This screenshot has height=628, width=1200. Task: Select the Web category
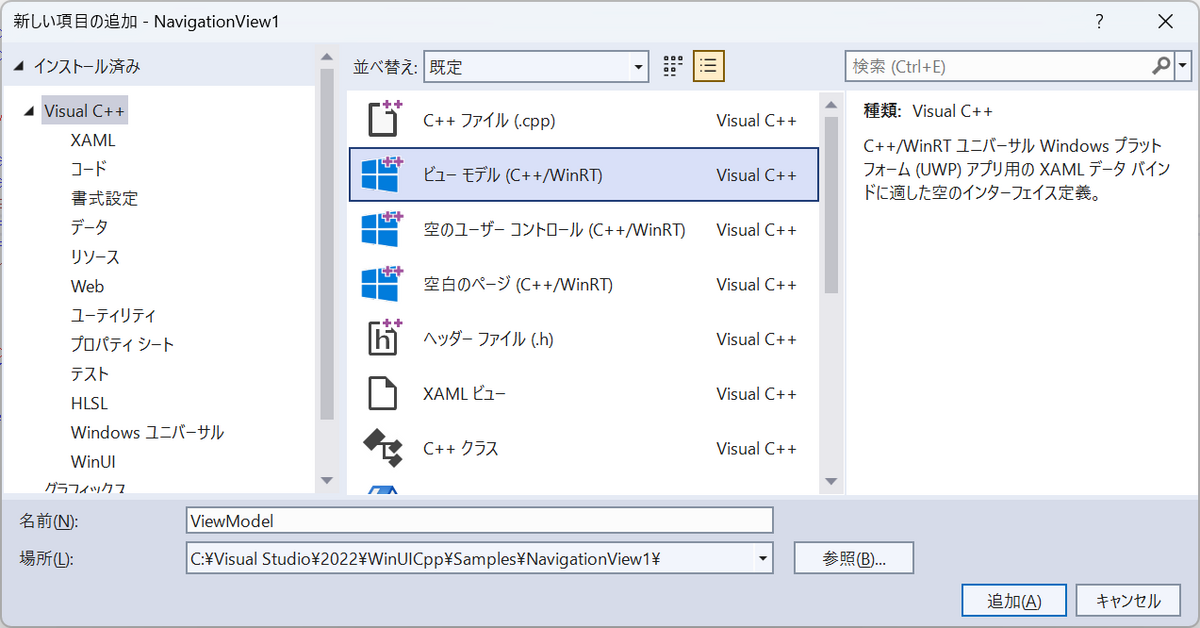(x=87, y=286)
